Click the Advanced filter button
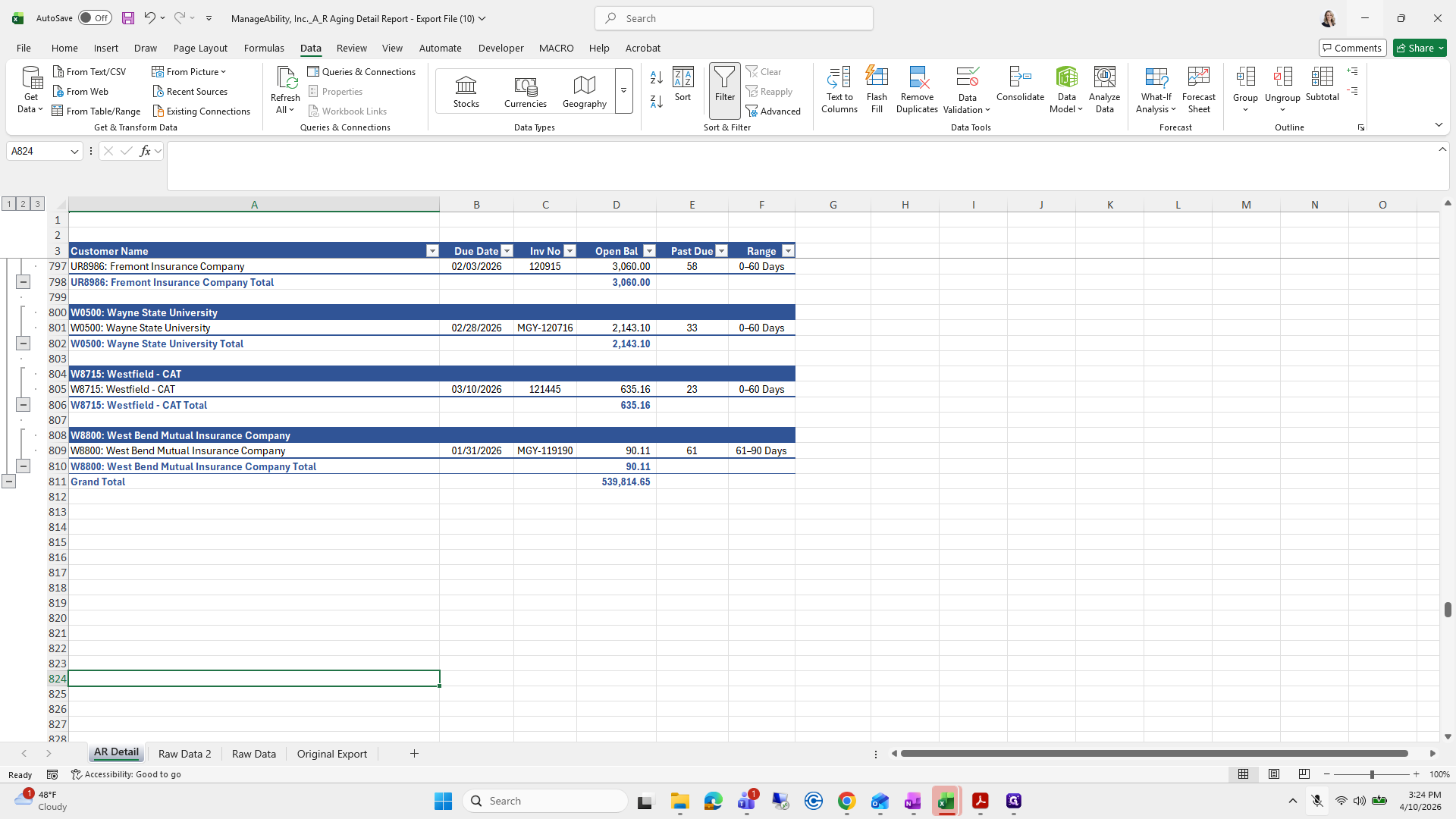 (x=773, y=111)
